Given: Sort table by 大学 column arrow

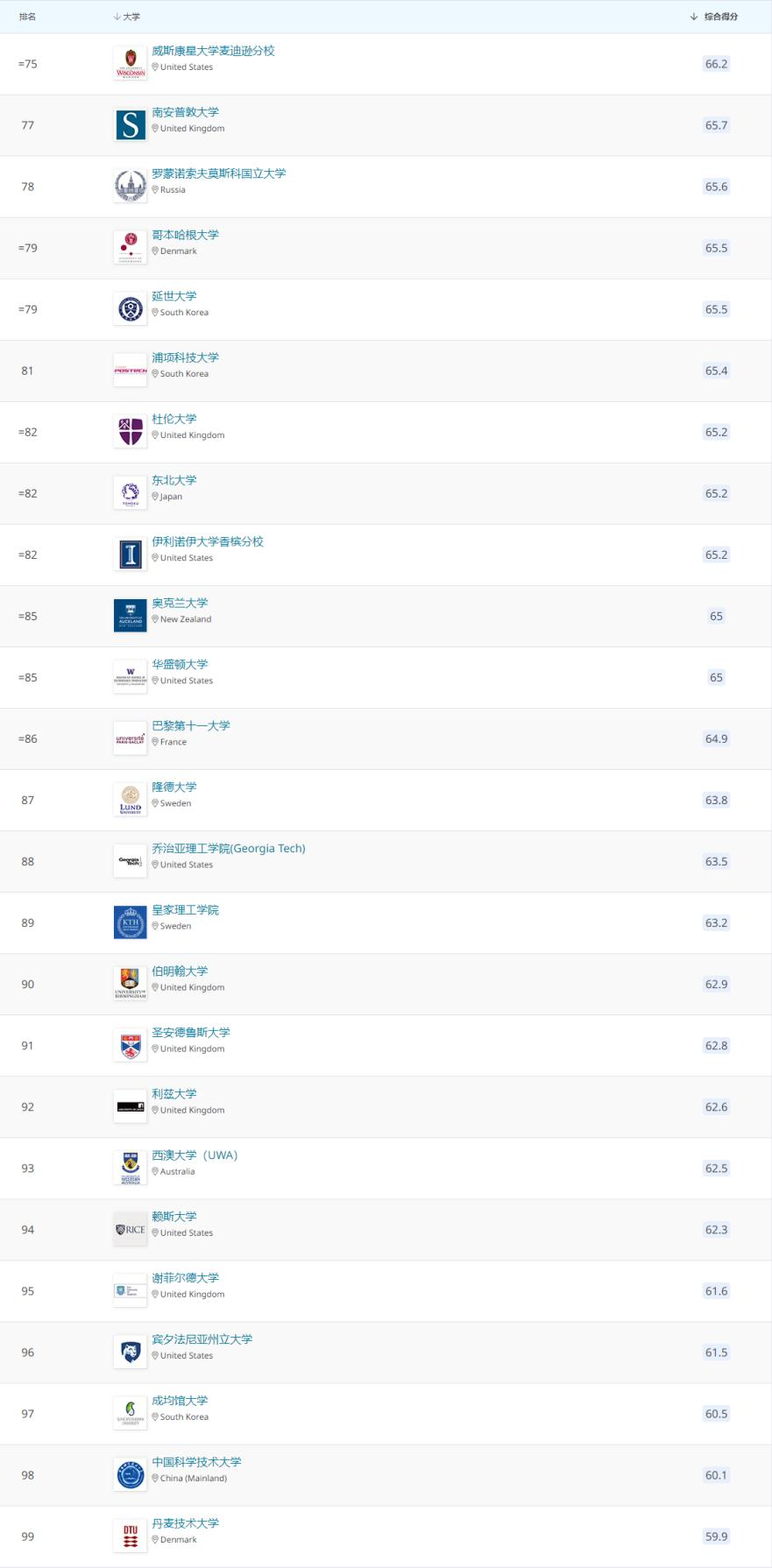Looking at the screenshot, I should [117, 17].
